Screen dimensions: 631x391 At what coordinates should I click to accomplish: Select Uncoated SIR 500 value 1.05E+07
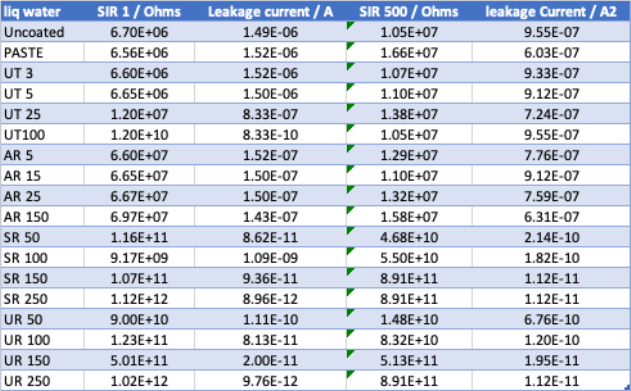[x=409, y=32]
